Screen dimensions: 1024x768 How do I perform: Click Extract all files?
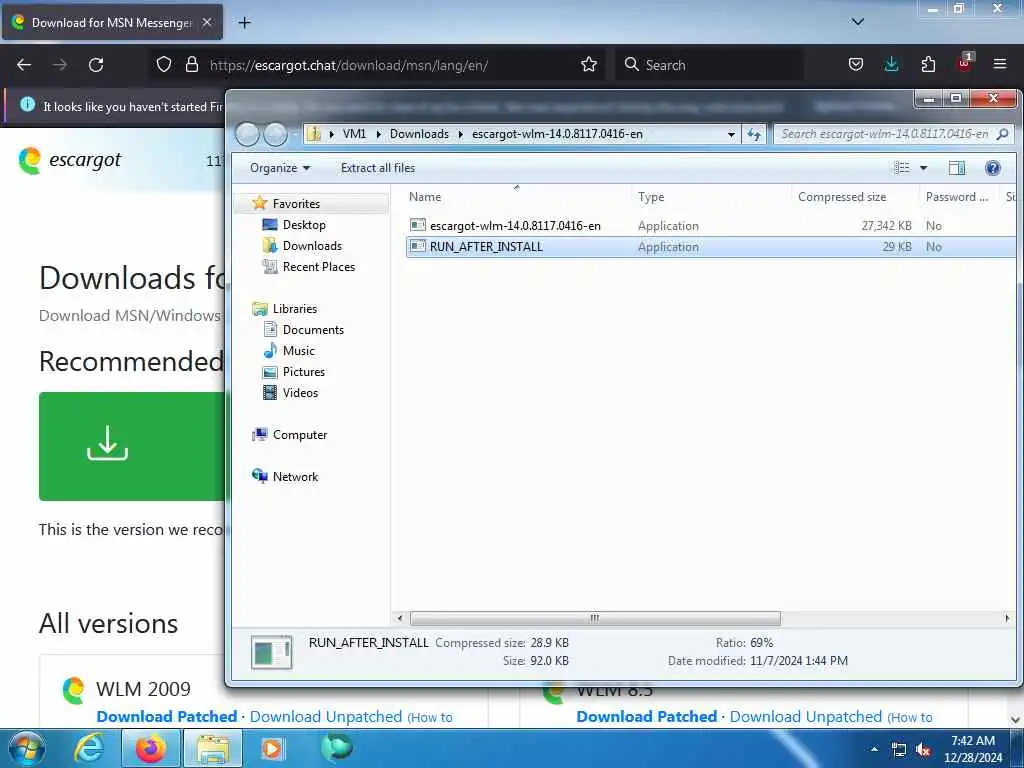coord(377,168)
